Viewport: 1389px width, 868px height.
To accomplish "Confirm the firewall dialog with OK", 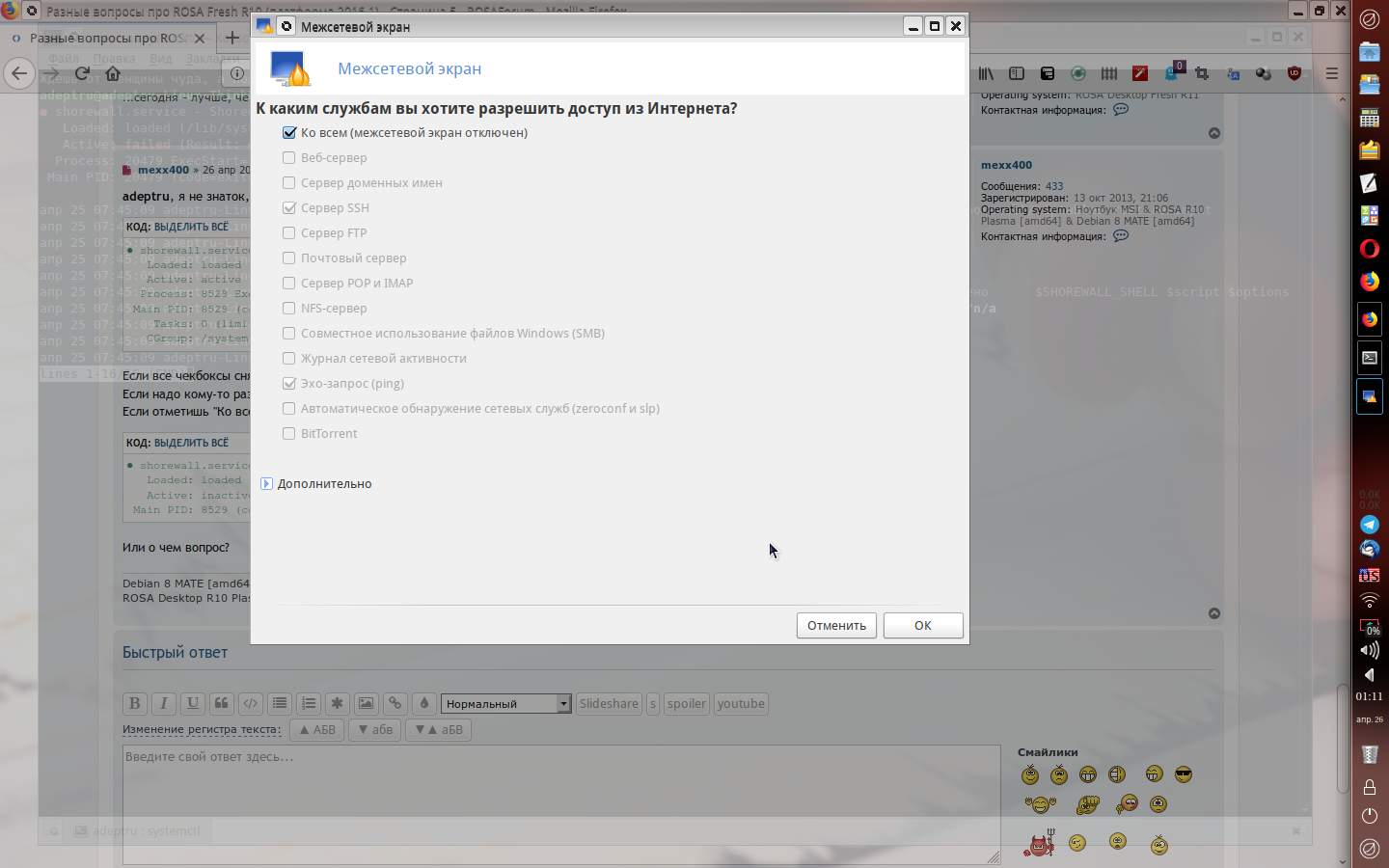I will (x=922, y=626).
